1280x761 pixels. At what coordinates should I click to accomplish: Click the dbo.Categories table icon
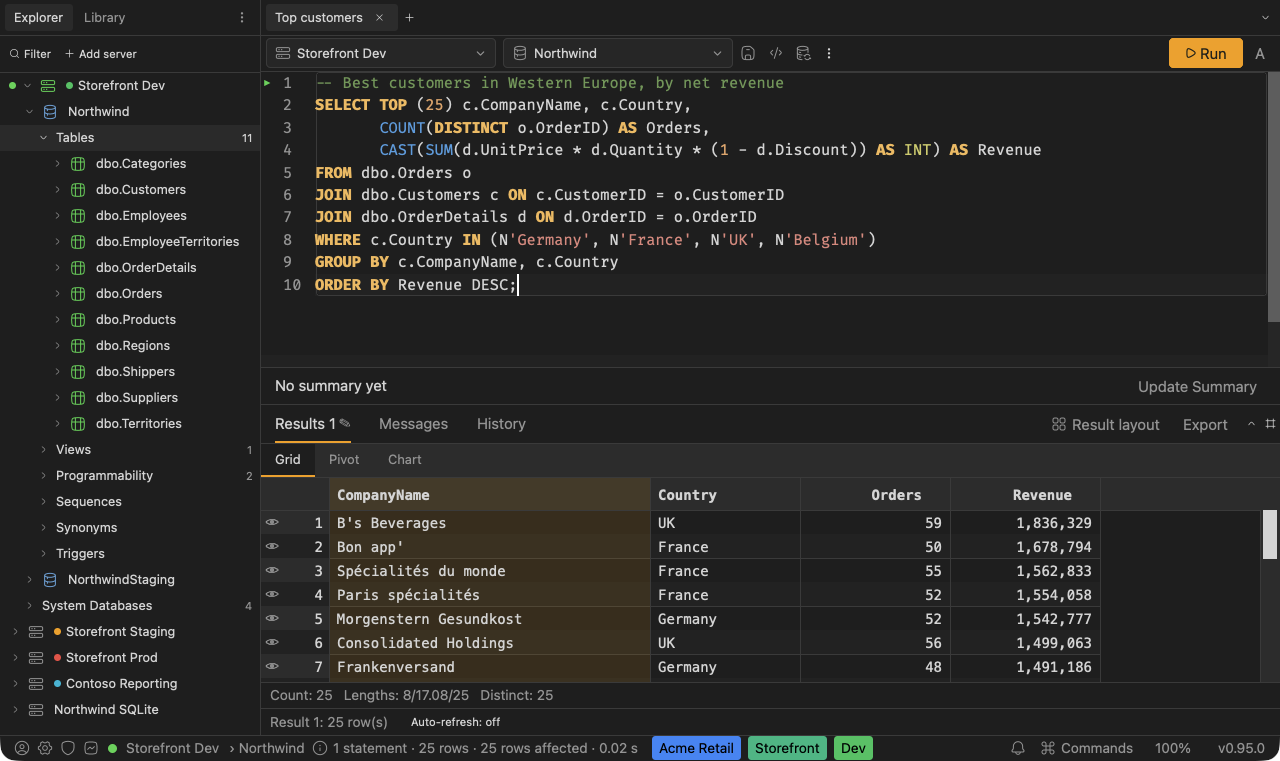[78, 163]
